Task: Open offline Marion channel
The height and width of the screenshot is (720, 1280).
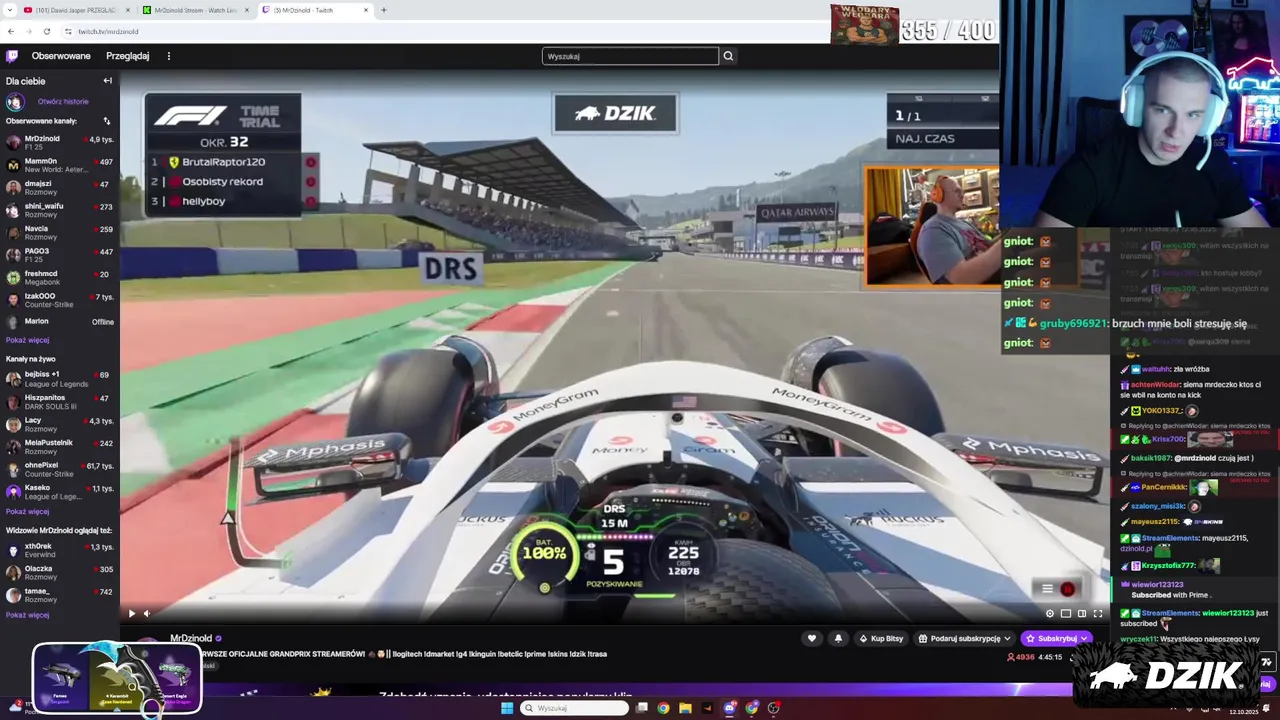Action: coord(60,322)
